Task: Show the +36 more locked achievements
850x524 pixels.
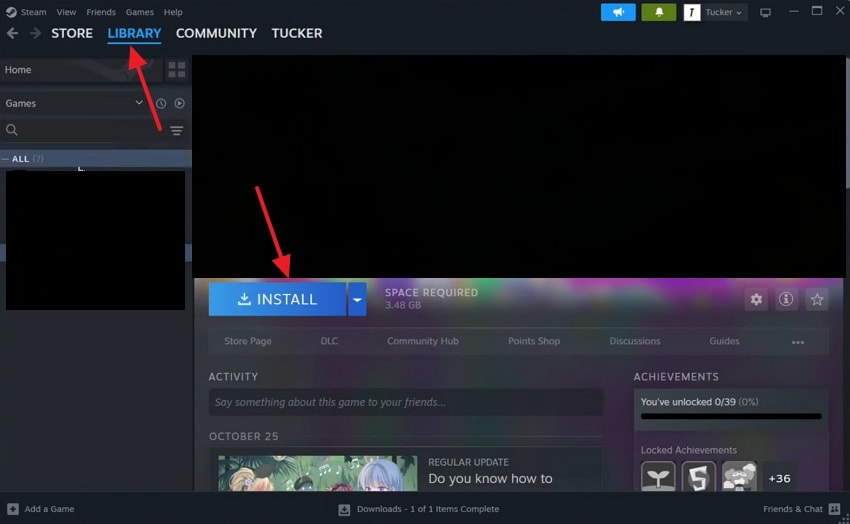Action: click(779, 478)
